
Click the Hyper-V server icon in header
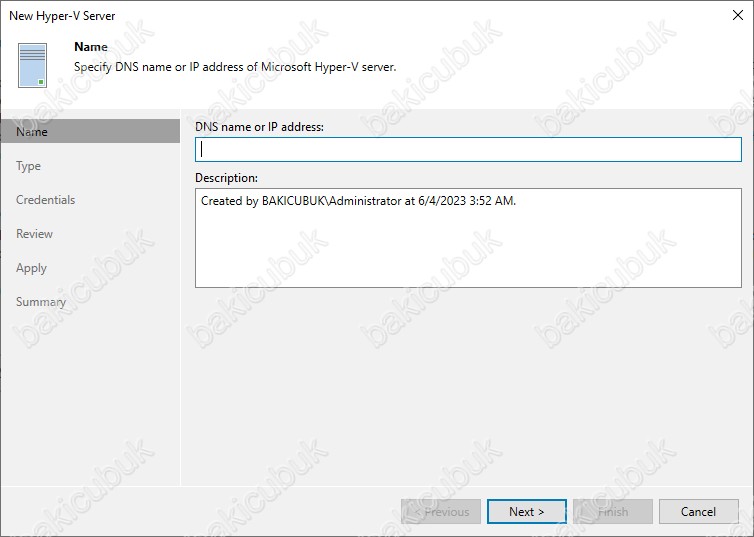pos(33,65)
